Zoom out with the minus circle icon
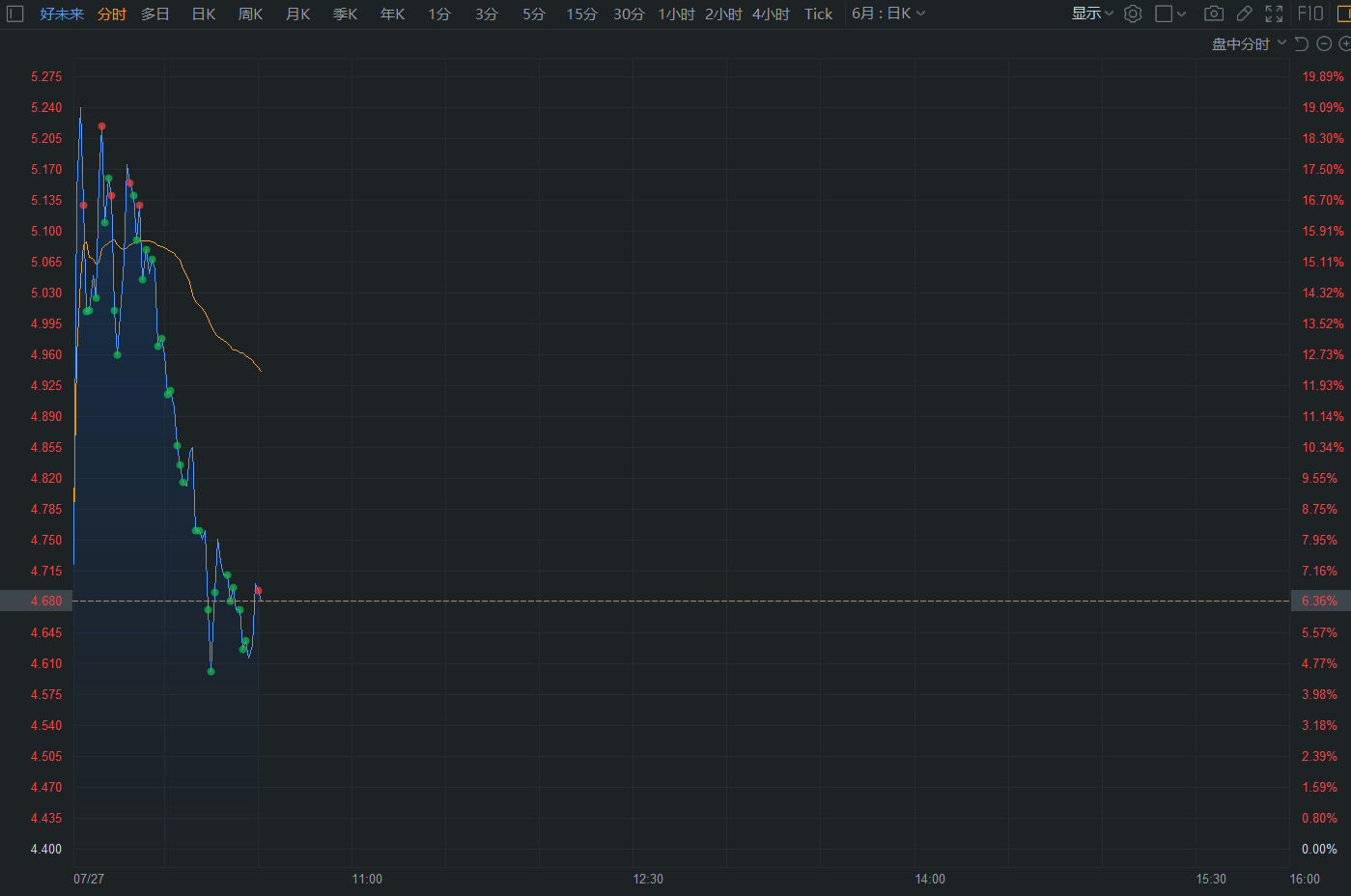1351x896 pixels. 1324,43
